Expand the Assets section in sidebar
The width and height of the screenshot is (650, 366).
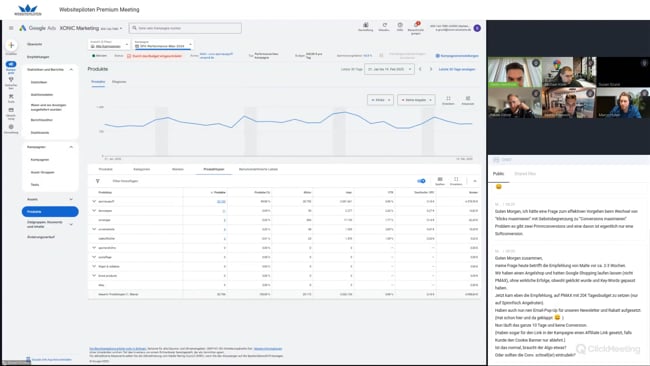[x=71, y=199]
